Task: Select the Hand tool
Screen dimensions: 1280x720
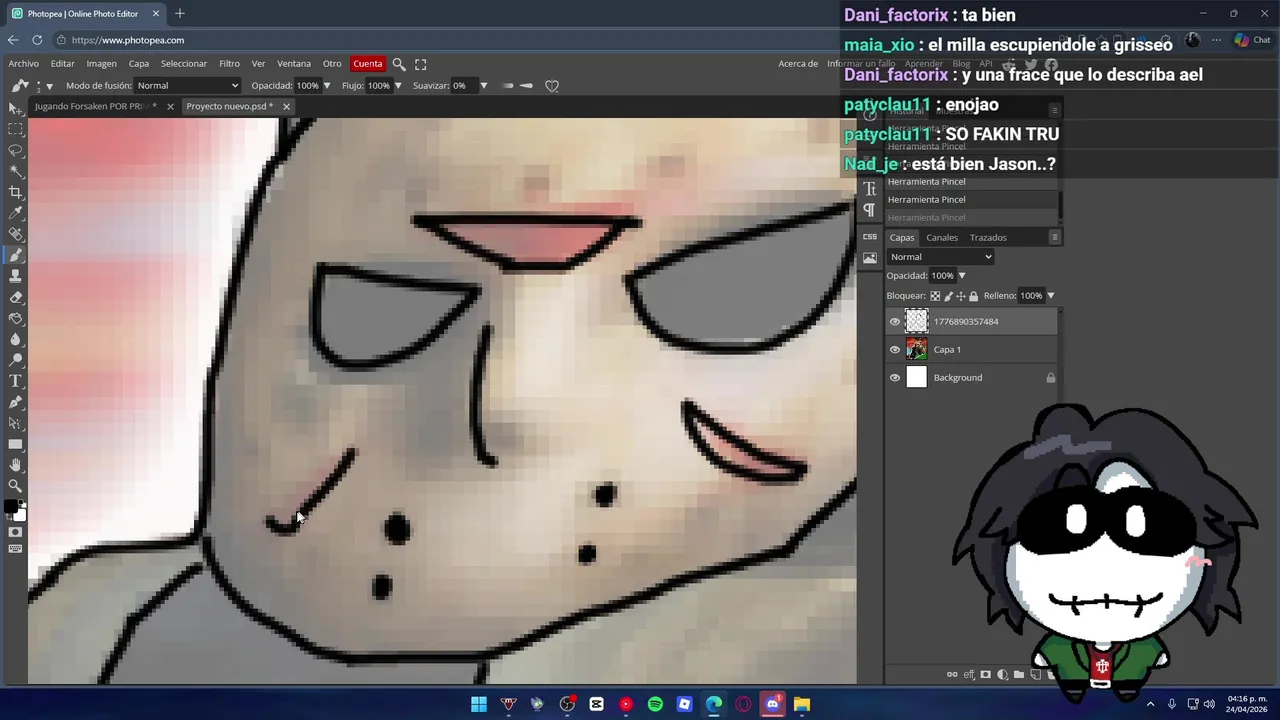Action: click(15, 465)
